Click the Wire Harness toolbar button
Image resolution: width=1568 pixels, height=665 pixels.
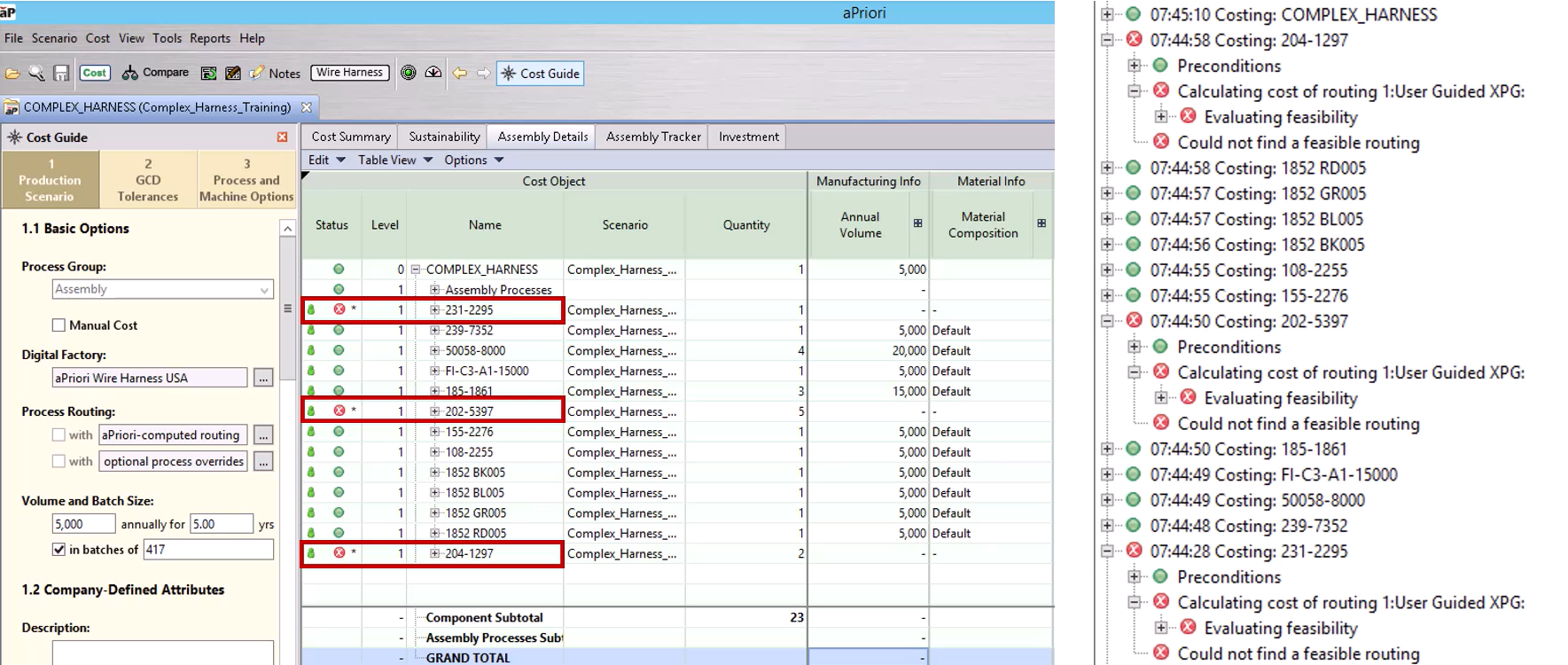pyautogui.click(x=350, y=73)
